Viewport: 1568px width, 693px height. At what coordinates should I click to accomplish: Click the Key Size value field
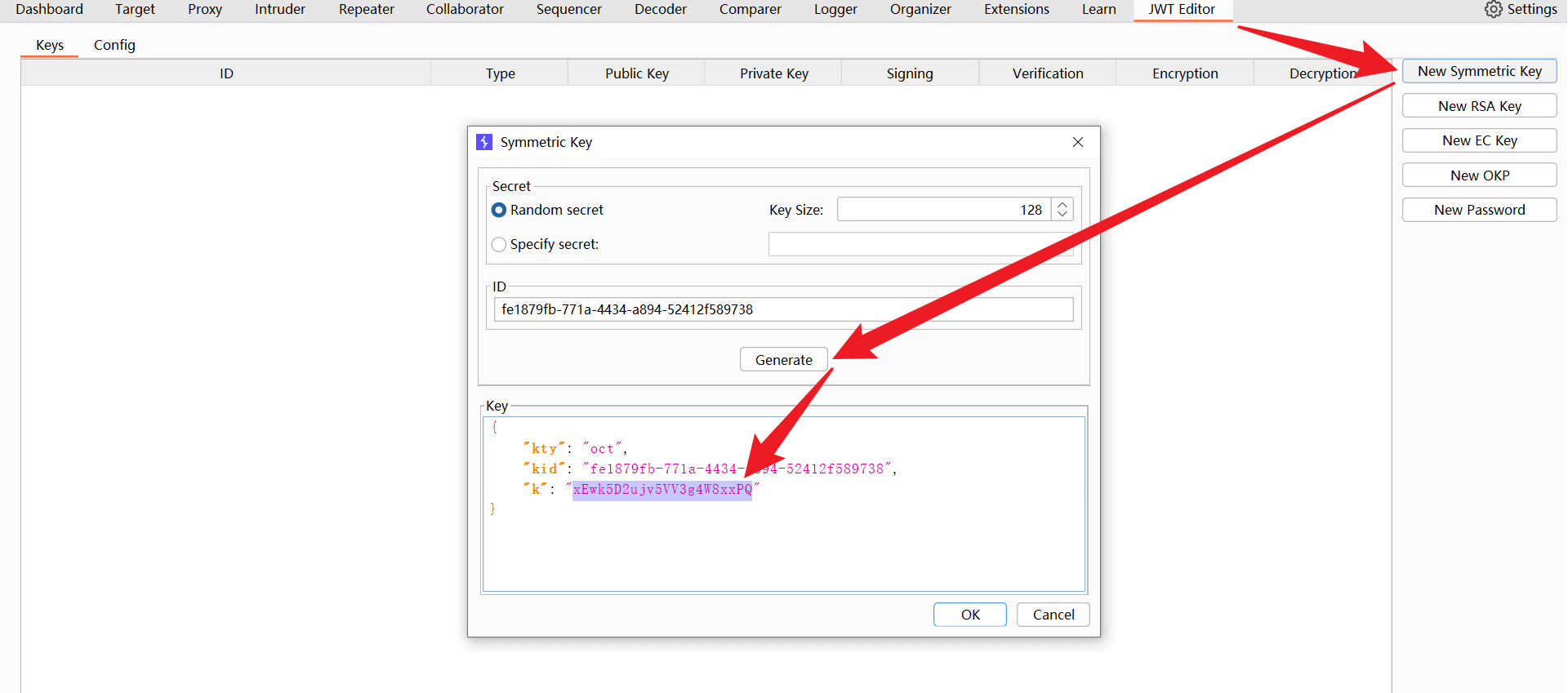pyautogui.click(x=943, y=210)
